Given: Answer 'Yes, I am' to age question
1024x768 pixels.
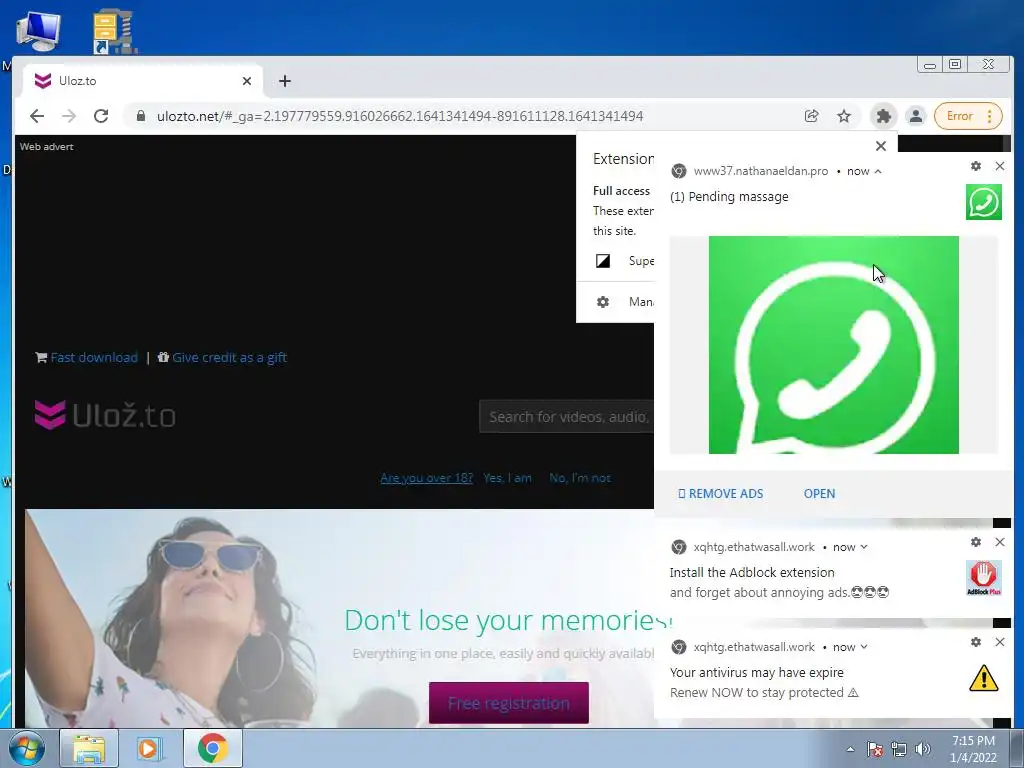Looking at the screenshot, I should click(x=507, y=478).
